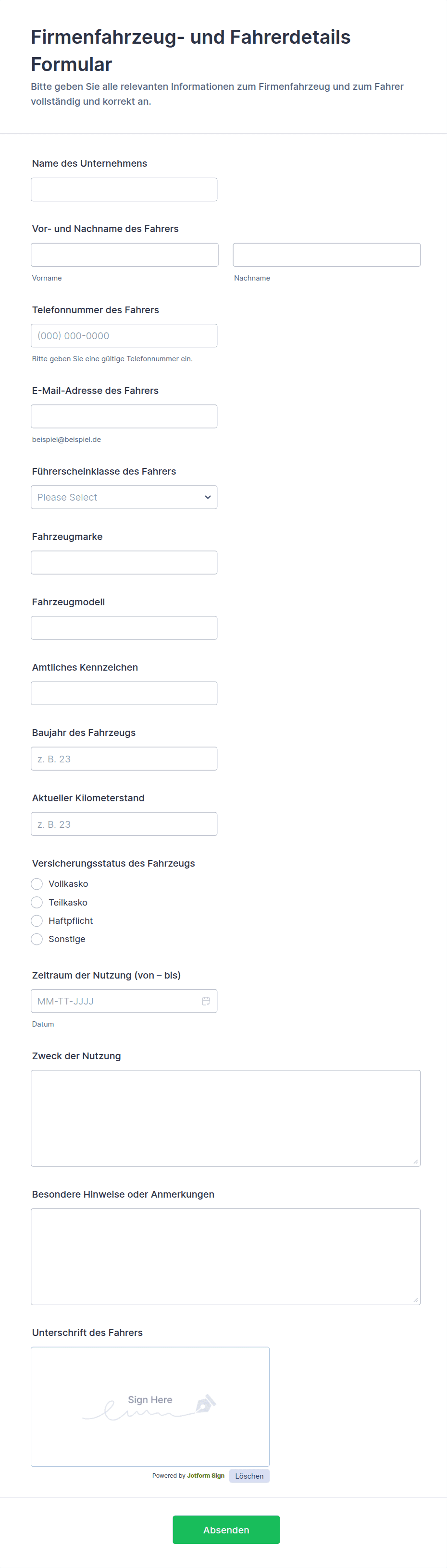Open the Jotform Sign link
Viewport: 447px width, 1568px height.
click(205, 1475)
